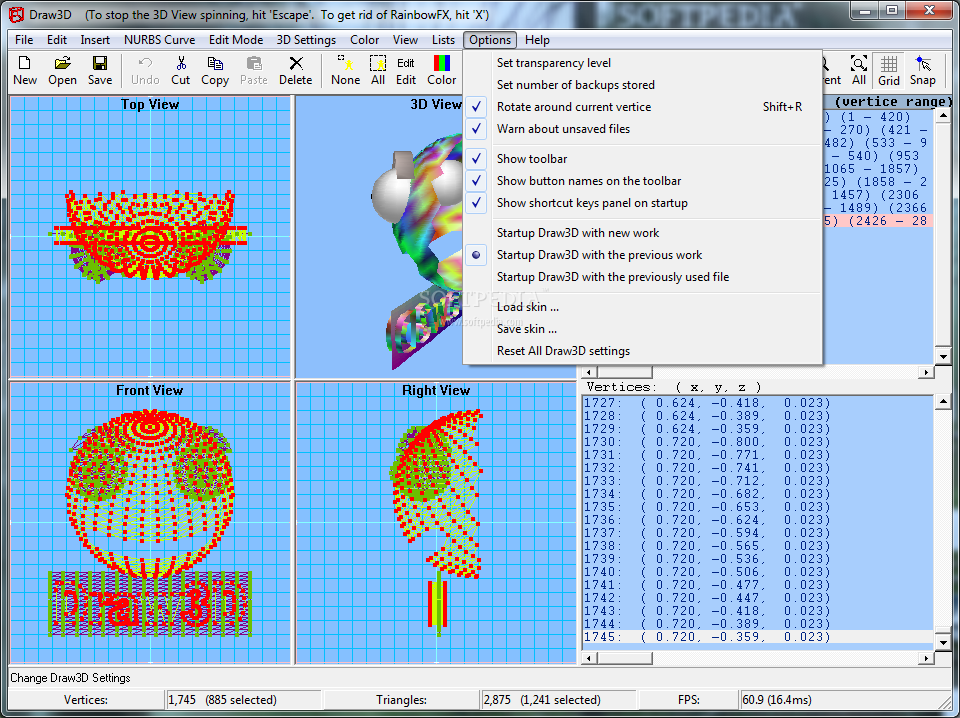This screenshot has width=960, height=718.
Task: Click object list horizontal scroll right arrow
Action: point(926,372)
